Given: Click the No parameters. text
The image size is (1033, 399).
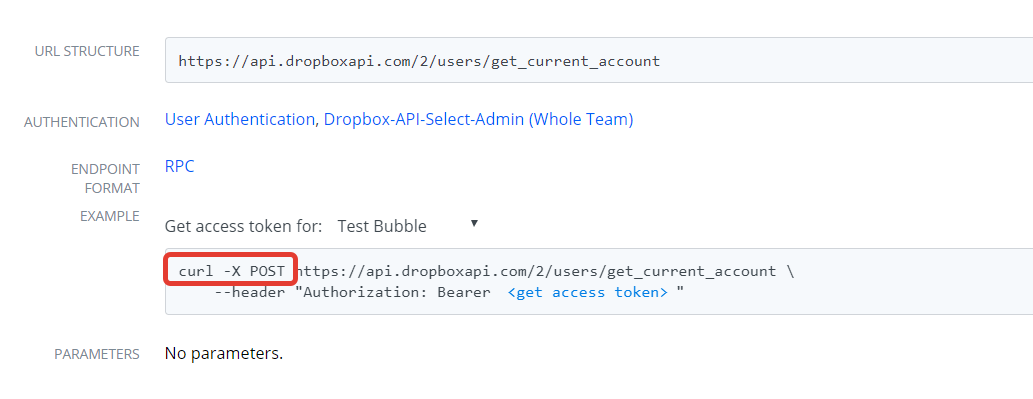Looking at the screenshot, I should point(224,354).
